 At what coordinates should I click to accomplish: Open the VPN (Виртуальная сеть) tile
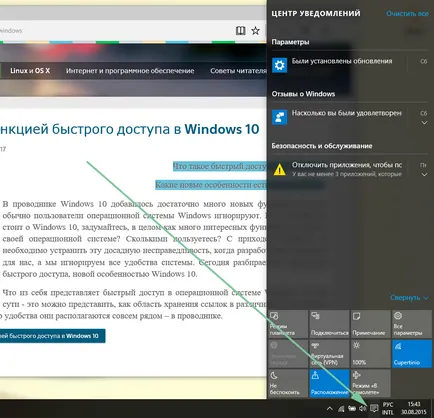click(x=329, y=353)
